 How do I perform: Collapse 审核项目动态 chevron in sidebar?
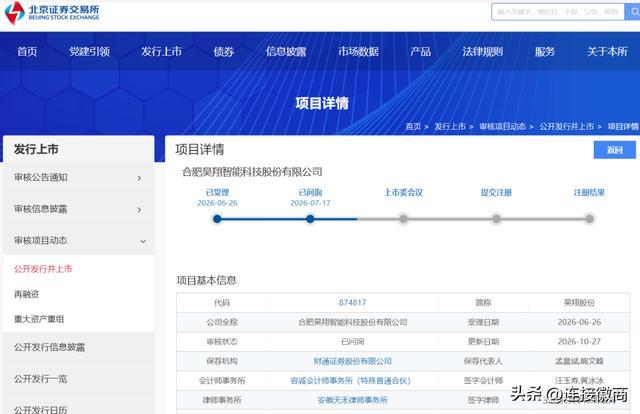click(143, 241)
